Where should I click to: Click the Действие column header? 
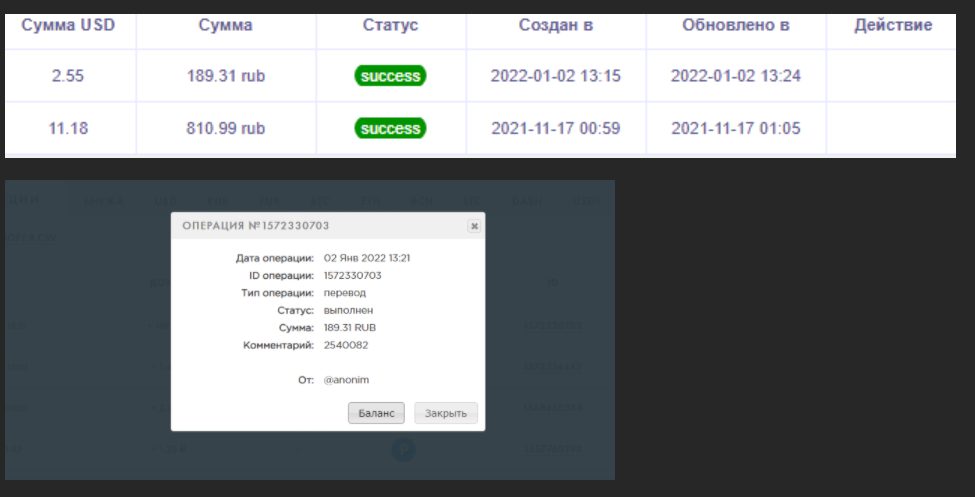893,26
